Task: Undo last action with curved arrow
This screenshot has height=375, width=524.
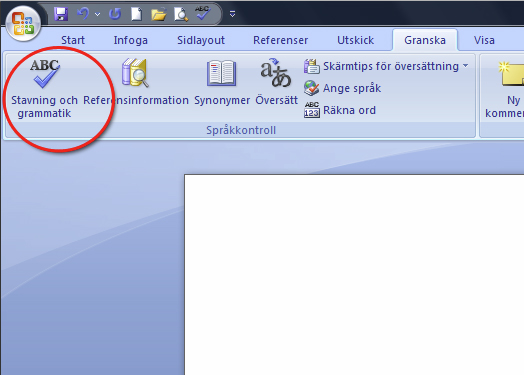Action: pos(83,14)
